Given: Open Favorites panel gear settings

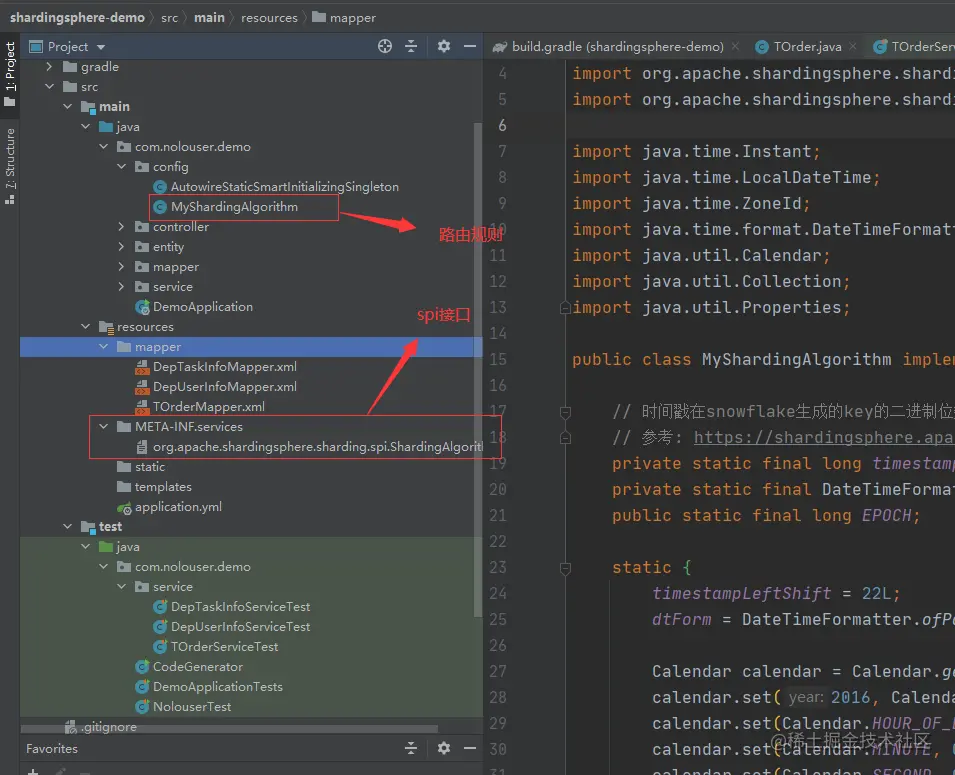Looking at the screenshot, I should click(x=444, y=748).
